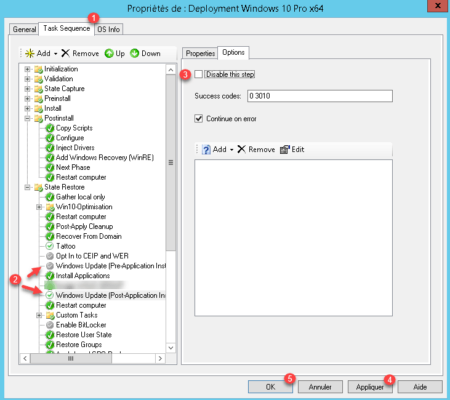This screenshot has height=400, width=450.
Task: Click the Add question-mark icon in conditions toolbar
Action: click(x=206, y=149)
